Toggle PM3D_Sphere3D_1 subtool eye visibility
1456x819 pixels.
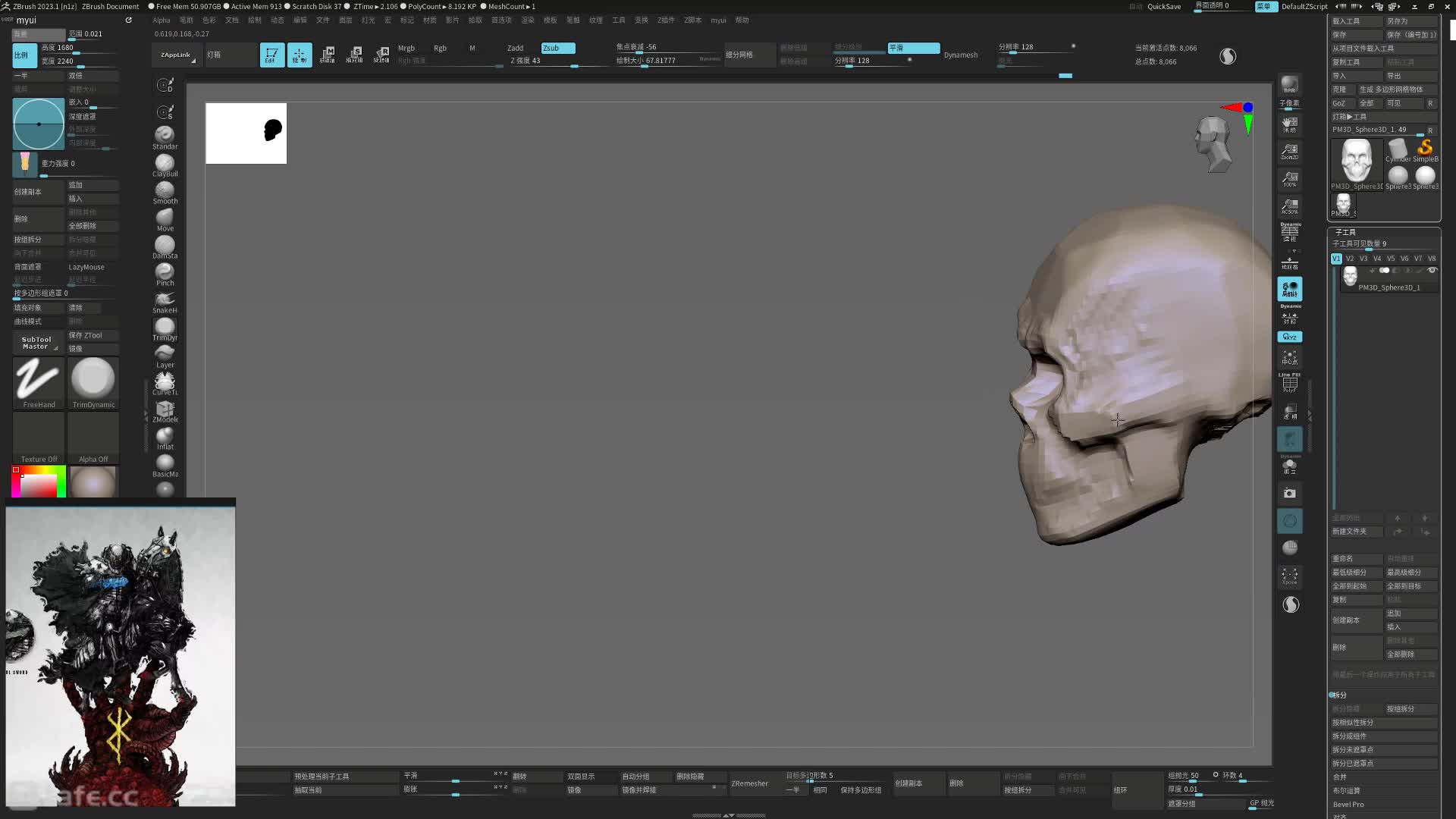click(x=1432, y=270)
